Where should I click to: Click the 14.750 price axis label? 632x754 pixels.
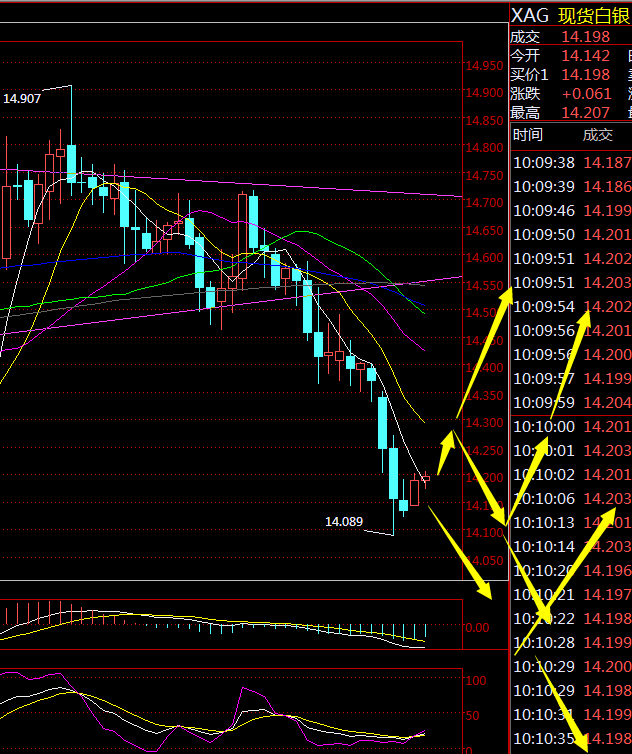(x=484, y=176)
